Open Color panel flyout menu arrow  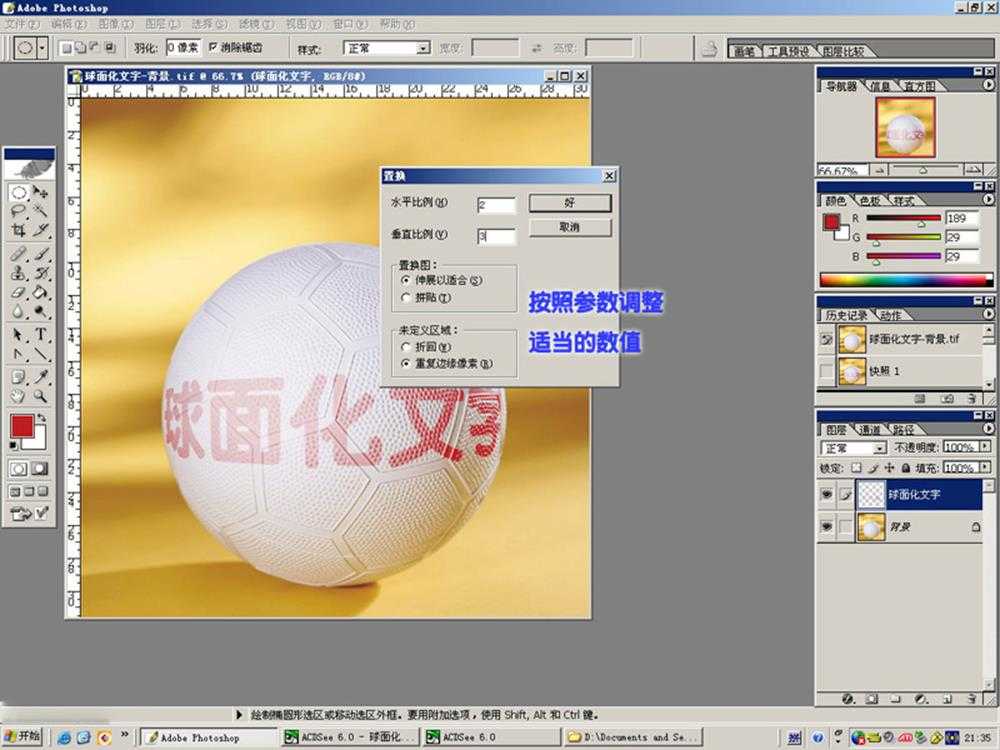click(988, 200)
